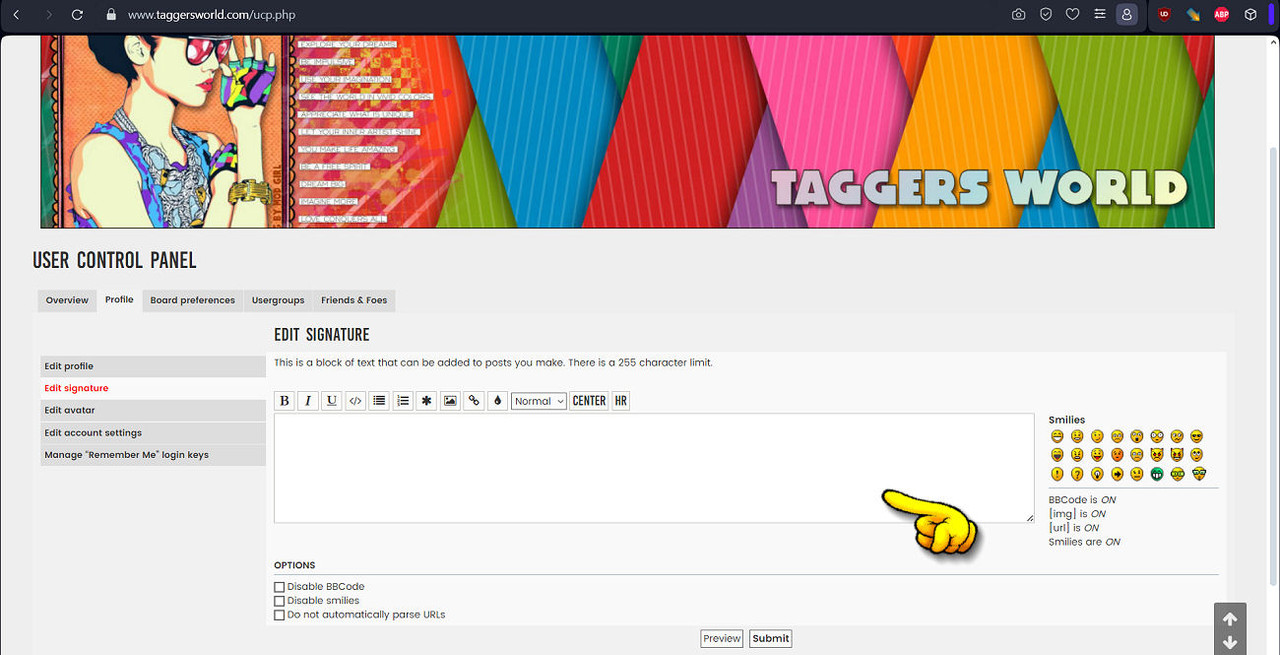This screenshot has height=655, width=1280.
Task: Open the extensions cube icon
Action: pyautogui.click(x=1250, y=15)
